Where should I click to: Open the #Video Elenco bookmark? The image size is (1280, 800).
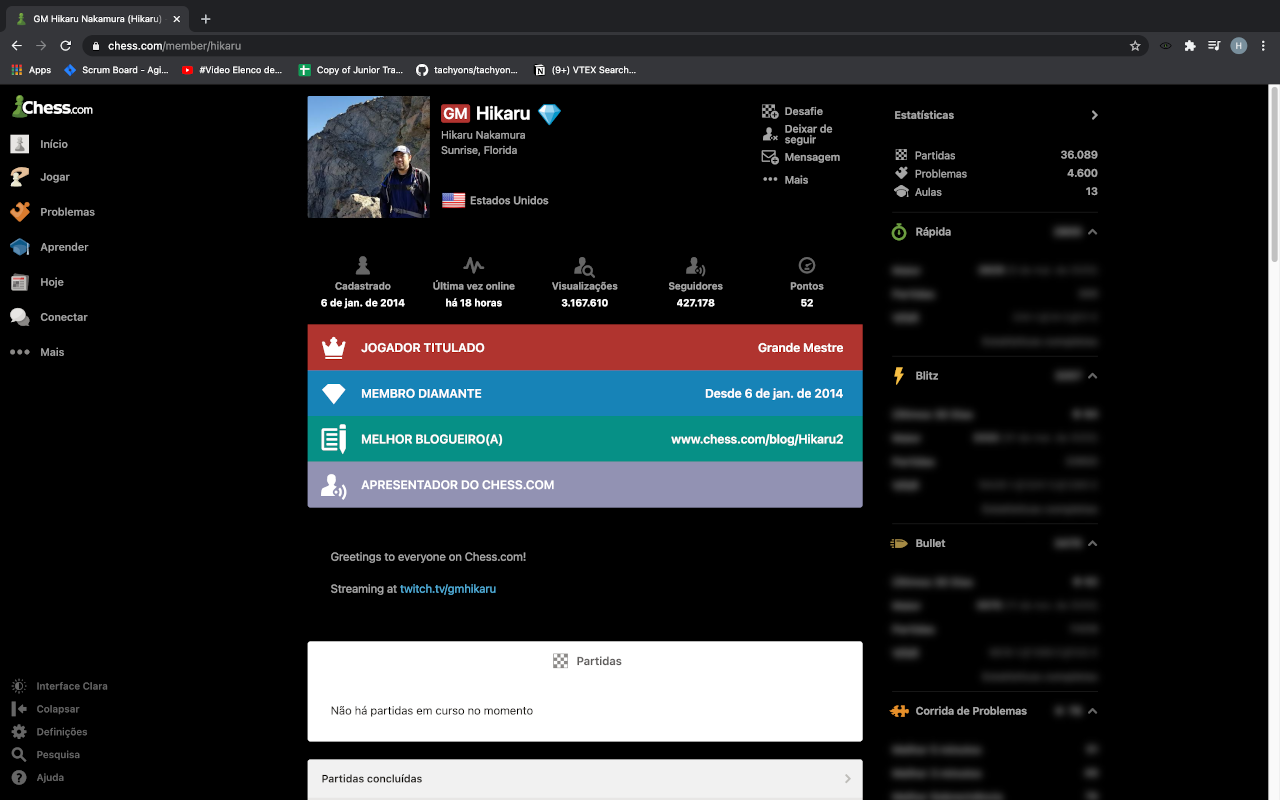233,70
